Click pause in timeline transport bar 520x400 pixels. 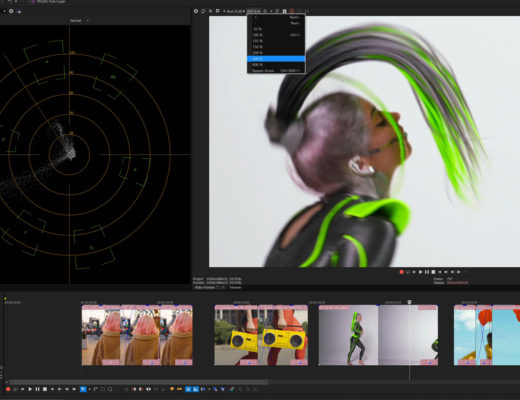coord(37,389)
